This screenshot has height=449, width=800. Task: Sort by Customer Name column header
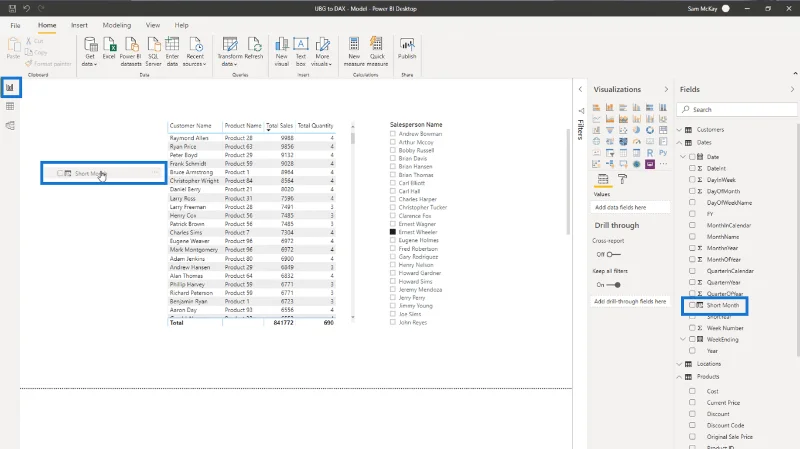click(190, 126)
